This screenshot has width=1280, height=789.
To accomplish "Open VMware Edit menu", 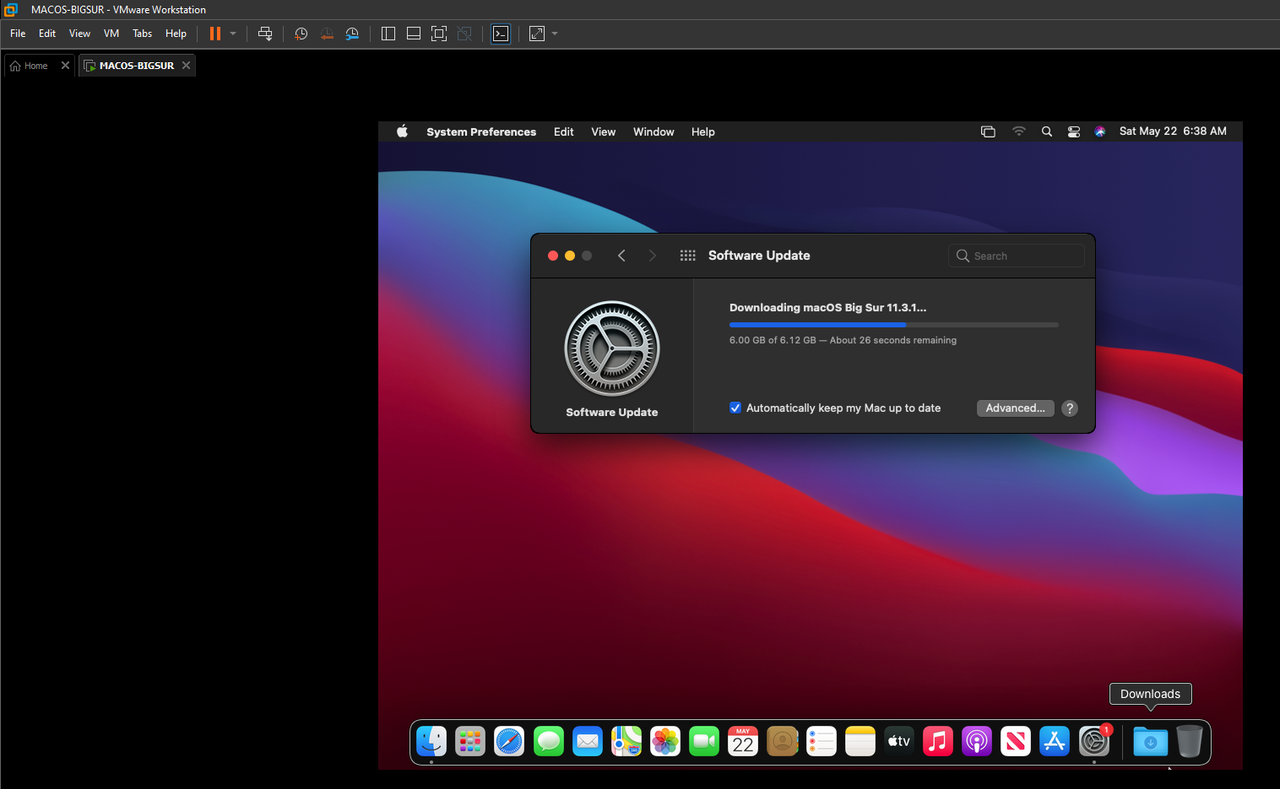I will pos(47,33).
